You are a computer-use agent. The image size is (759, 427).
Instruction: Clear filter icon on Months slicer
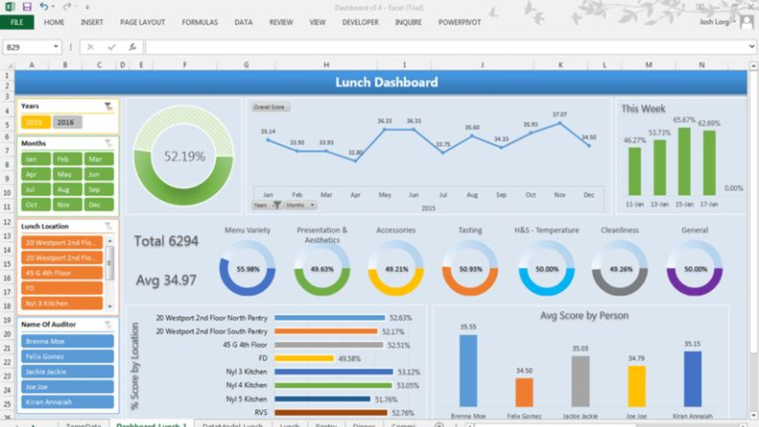[x=108, y=143]
